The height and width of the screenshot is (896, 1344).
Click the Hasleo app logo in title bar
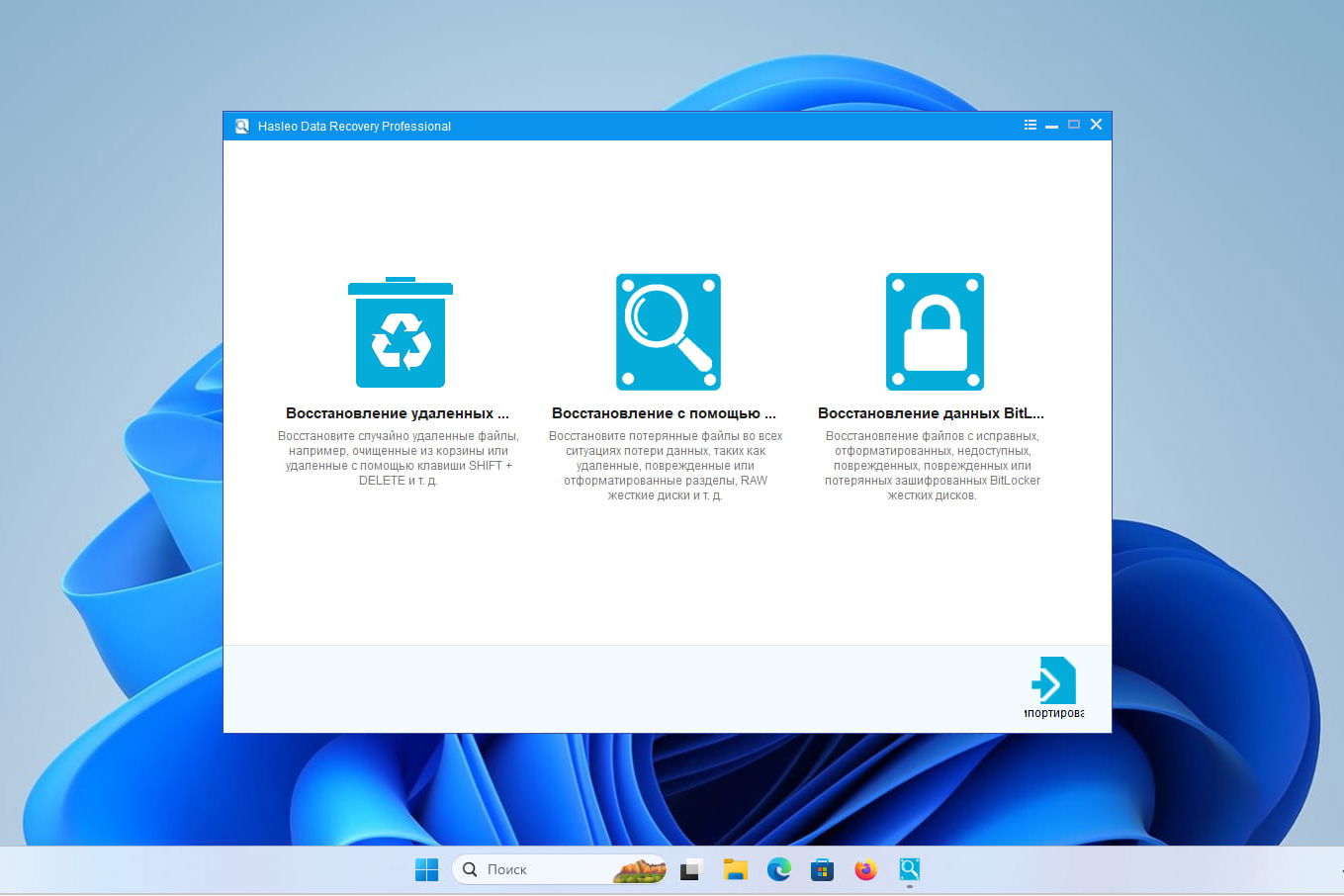[241, 126]
